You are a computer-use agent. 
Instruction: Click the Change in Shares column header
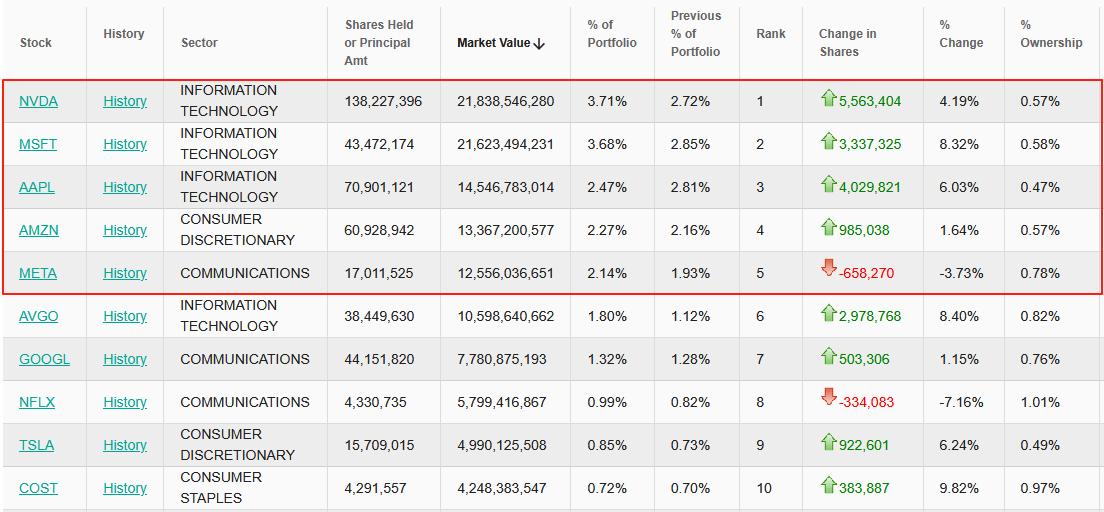click(847, 43)
